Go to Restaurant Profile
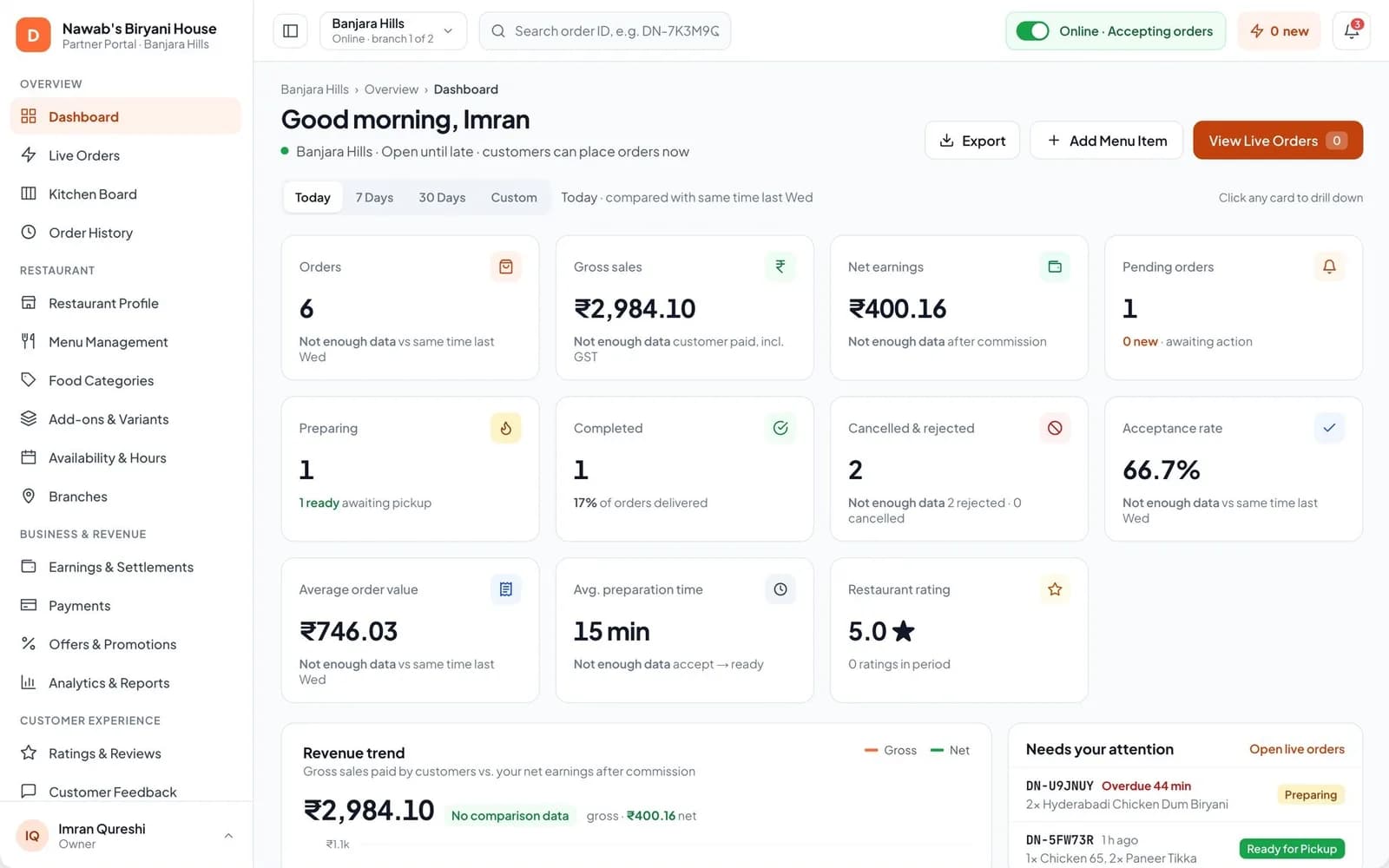1389x868 pixels. coord(126,303)
